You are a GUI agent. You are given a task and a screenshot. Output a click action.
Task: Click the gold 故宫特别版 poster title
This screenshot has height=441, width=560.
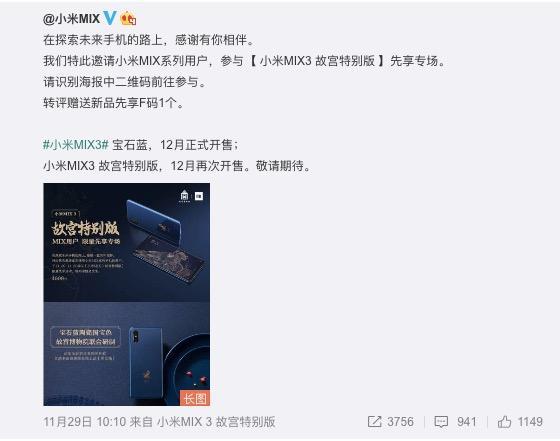(x=85, y=229)
